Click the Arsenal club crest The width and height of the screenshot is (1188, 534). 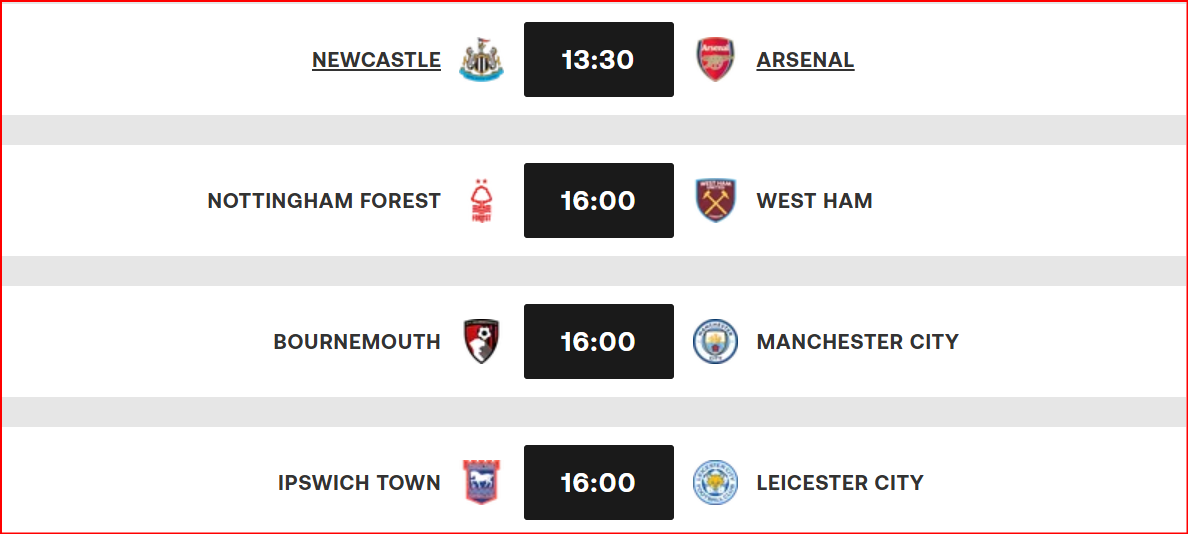(x=715, y=59)
